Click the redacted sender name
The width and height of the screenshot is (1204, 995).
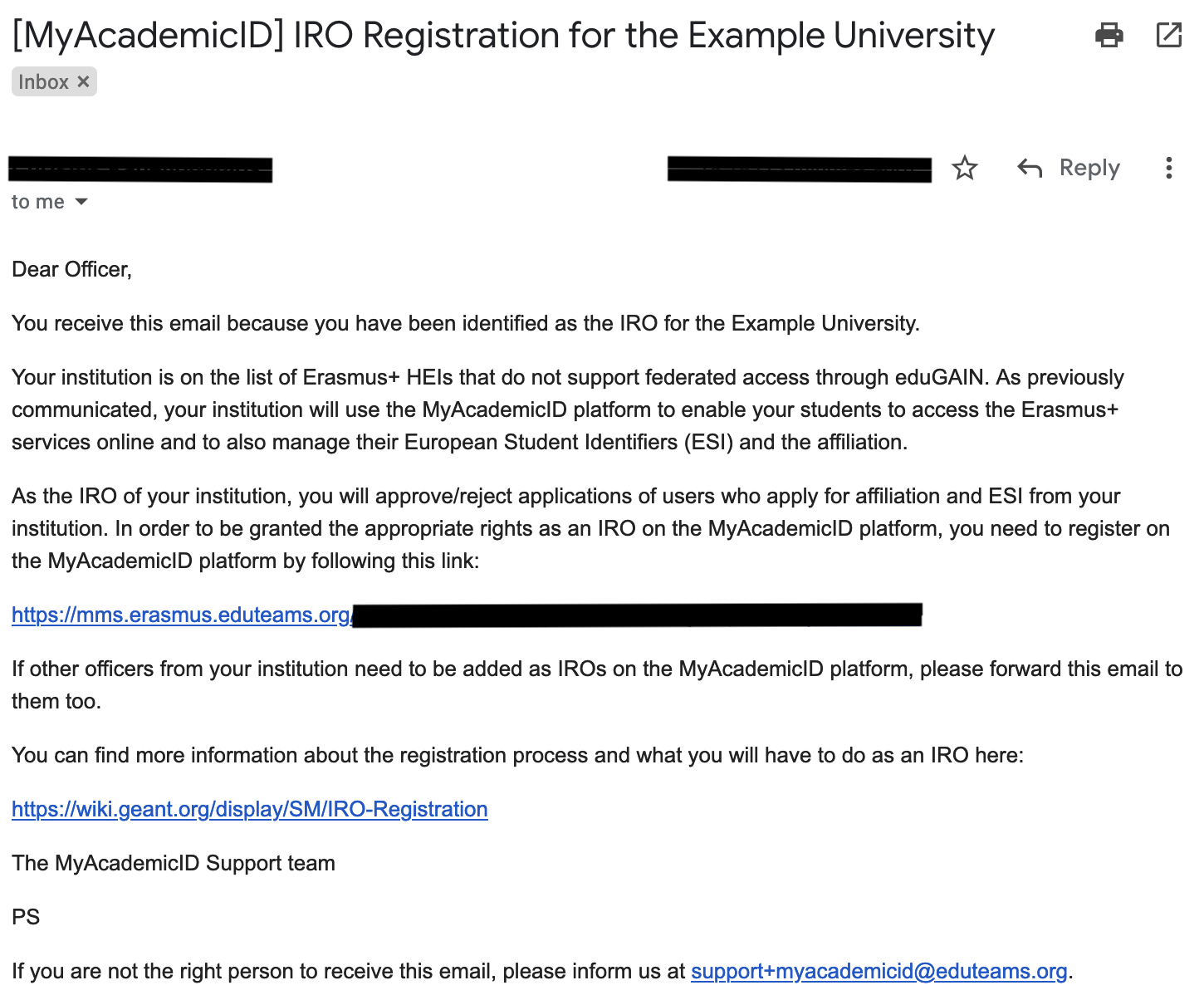point(140,169)
